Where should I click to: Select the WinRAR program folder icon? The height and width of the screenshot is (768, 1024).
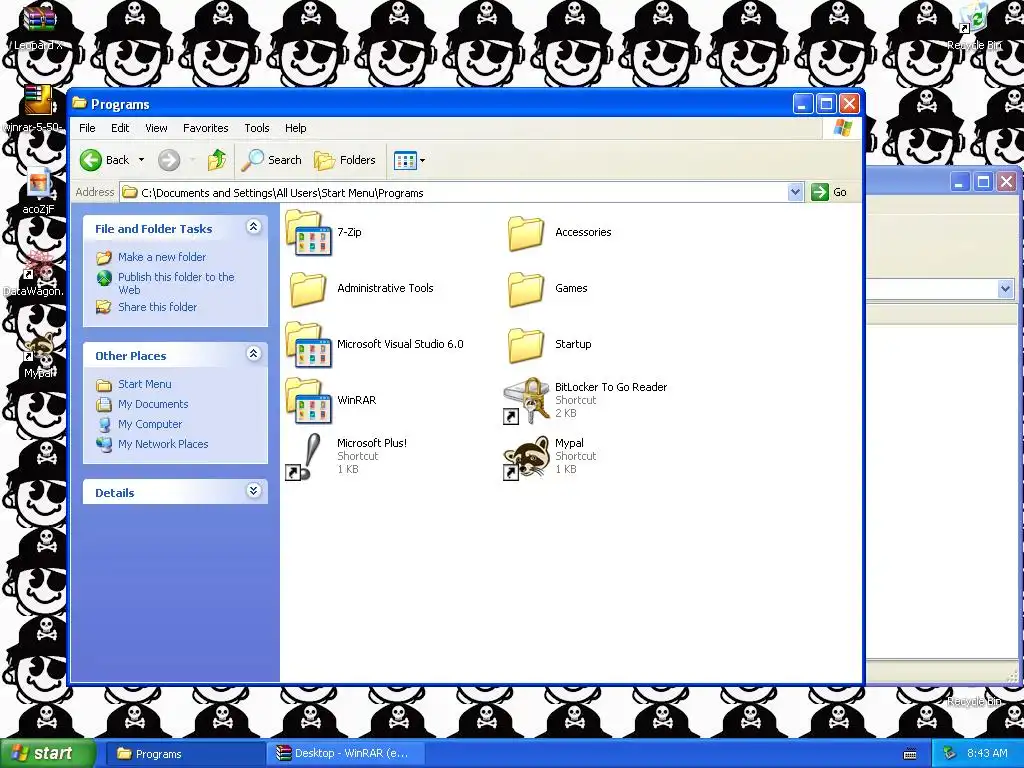[308, 401]
